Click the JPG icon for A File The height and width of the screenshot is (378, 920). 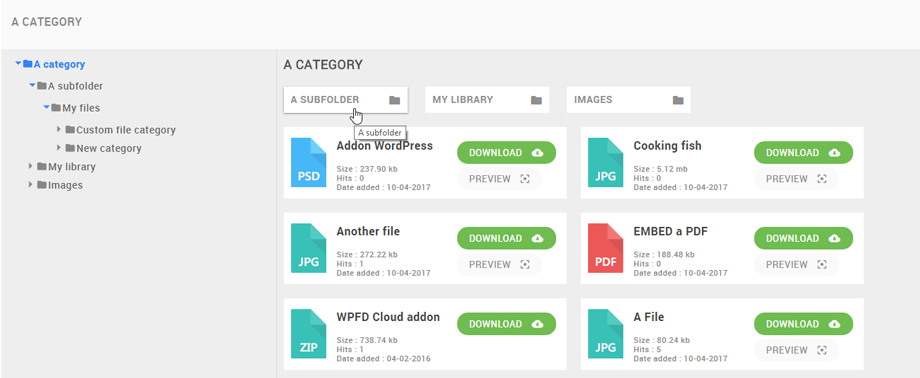(606, 334)
